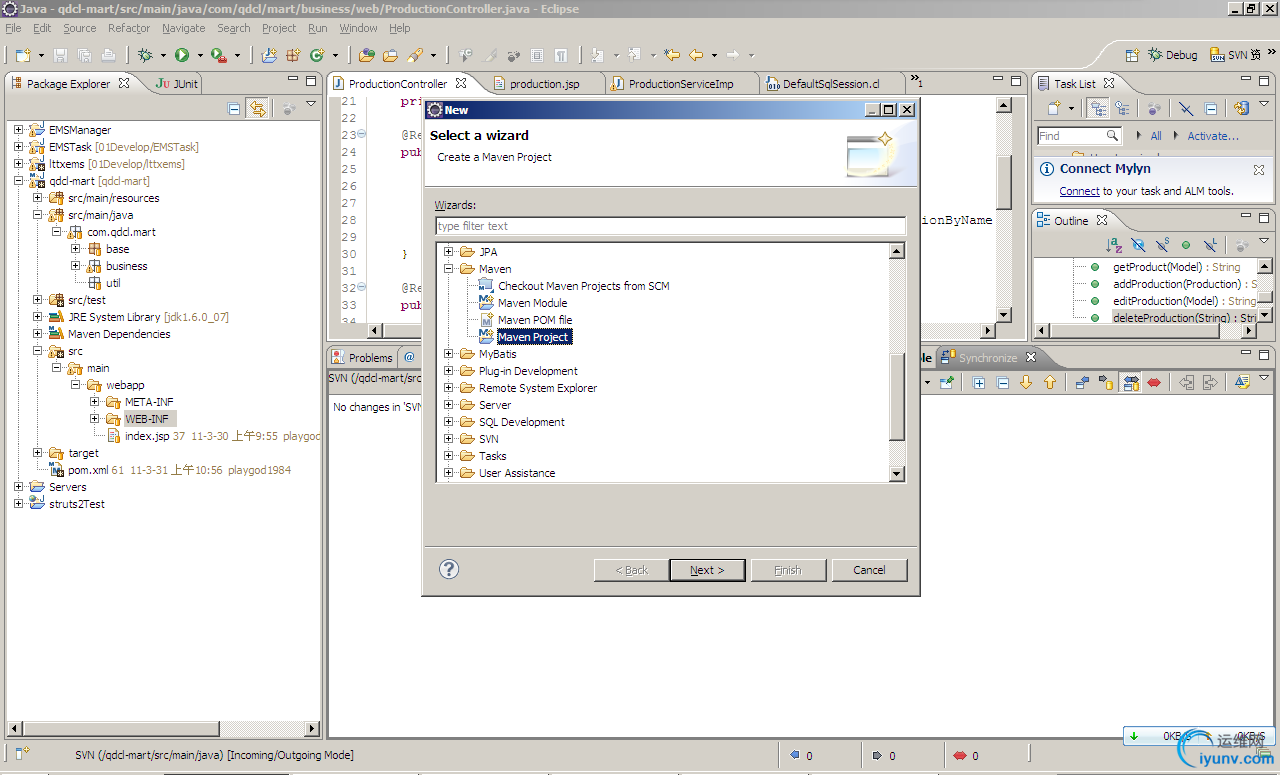Viewport: 1280px width, 775px height.
Task: Click the Next button in wizard
Action: coord(707,570)
